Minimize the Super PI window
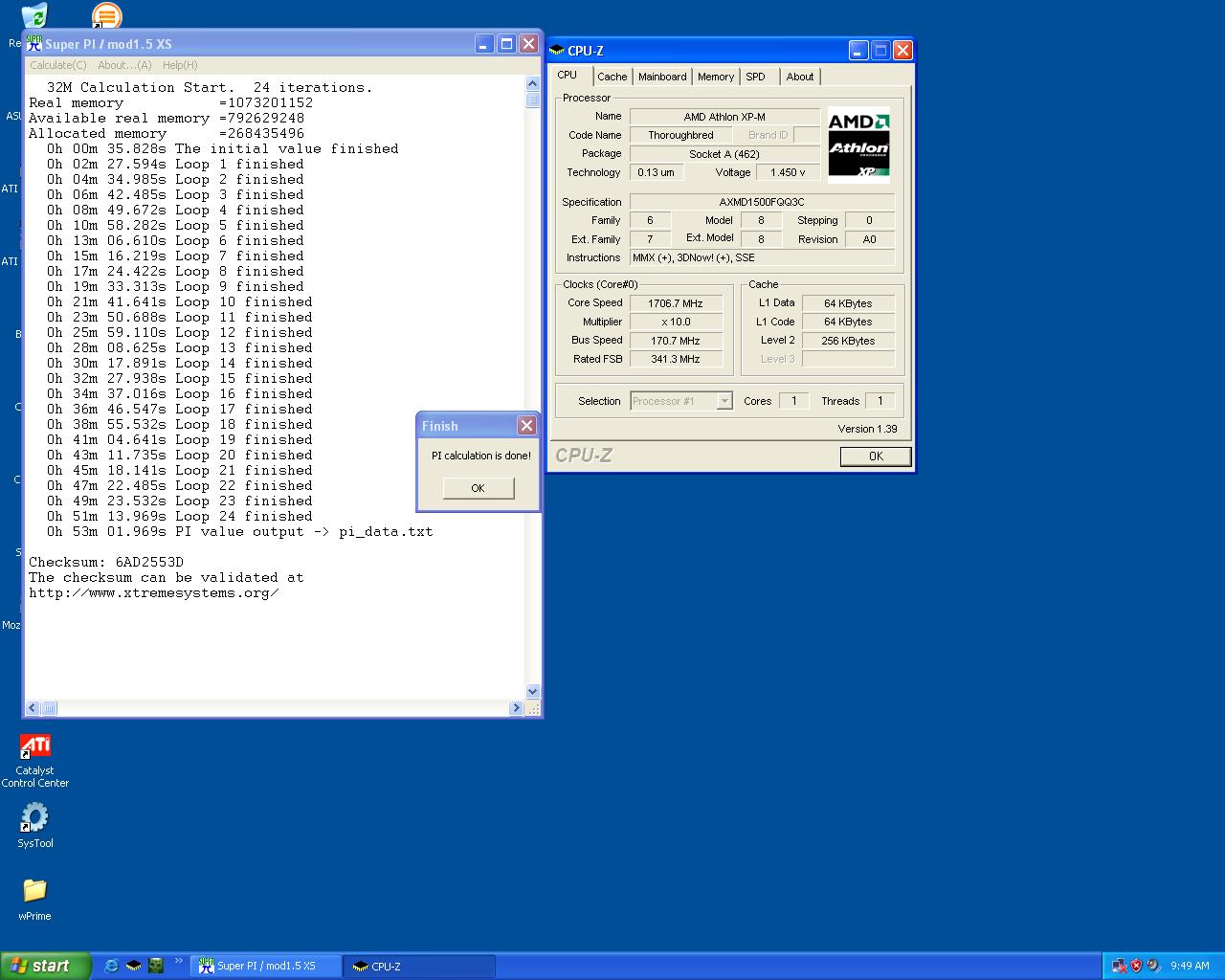 pyautogui.click(x=484, y=44)
